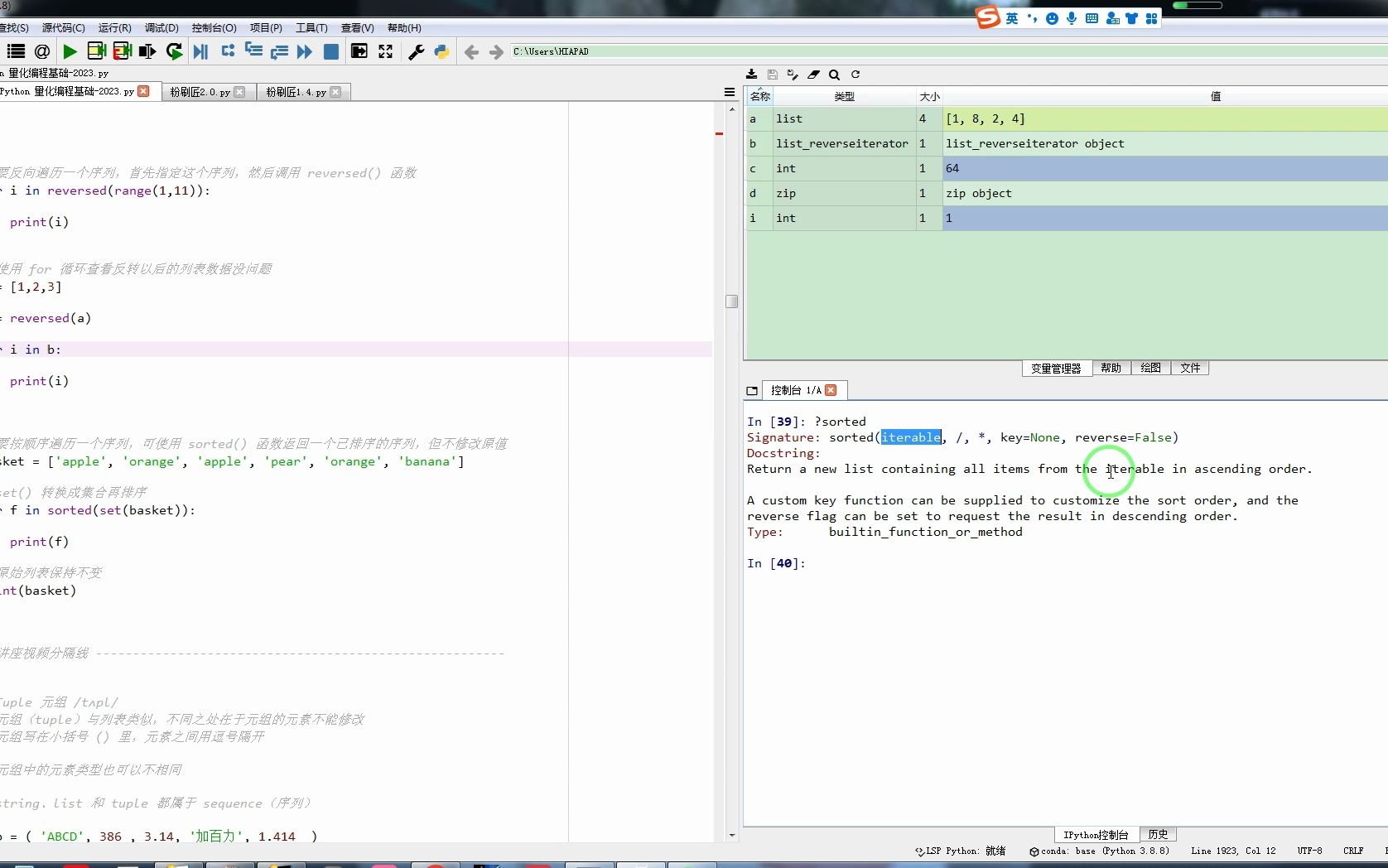This screenshot has height=868, width=1388.
Task: Switch to the 绘图 pane tab
Action: pos(1150,368)
